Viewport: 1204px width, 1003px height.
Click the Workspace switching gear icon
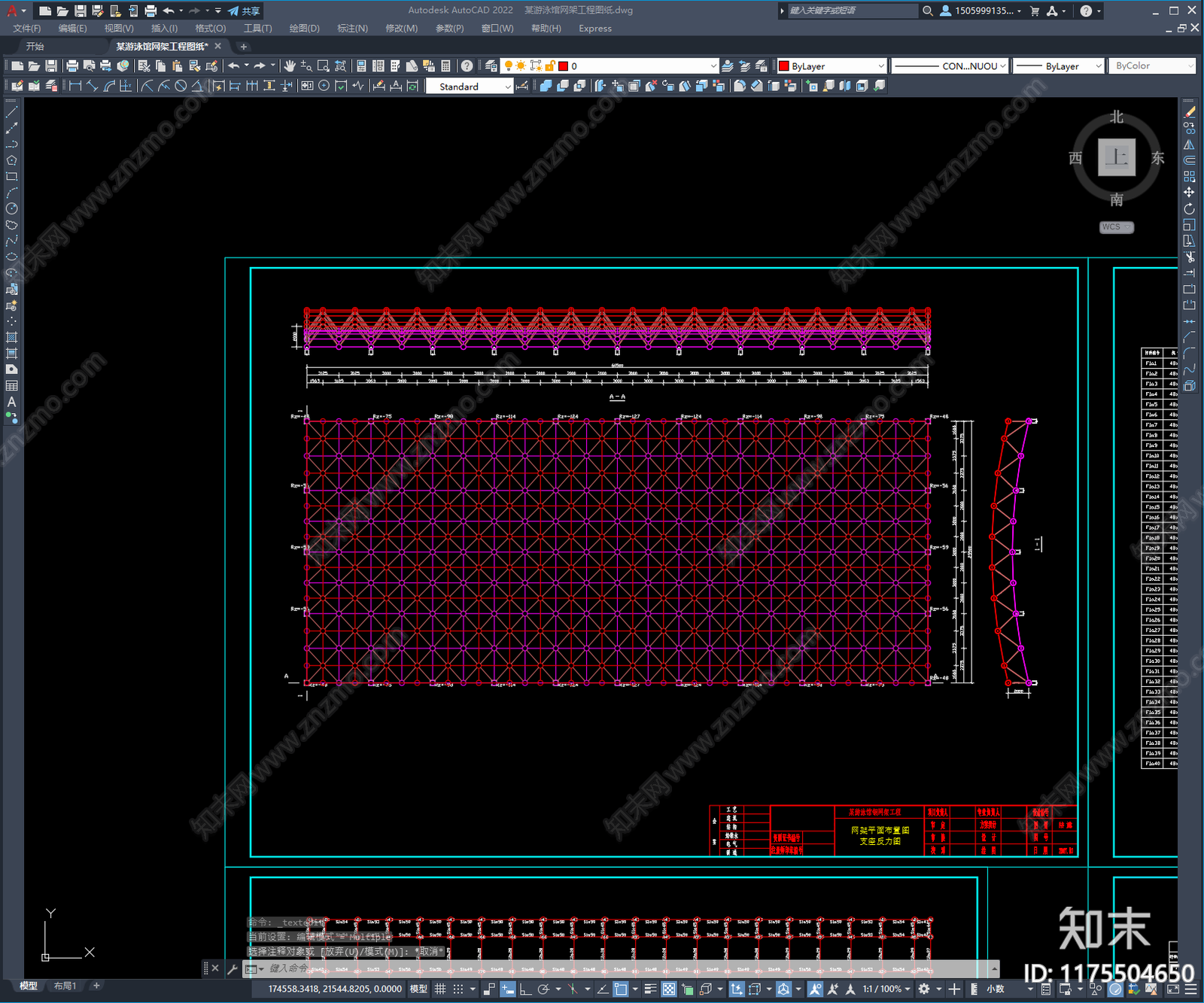(924, 989)
